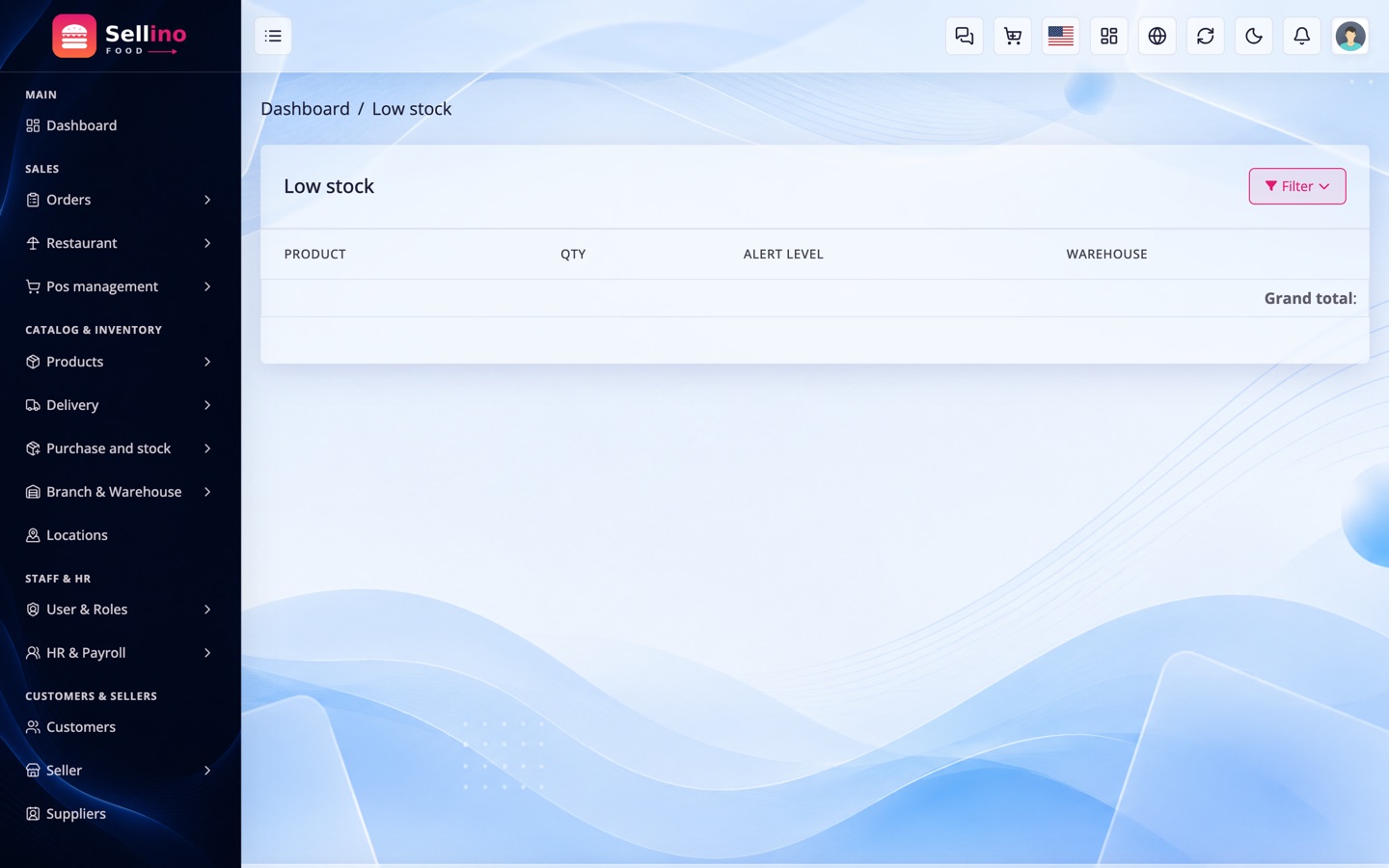Click the Products box icon

(x=33, y=362)
